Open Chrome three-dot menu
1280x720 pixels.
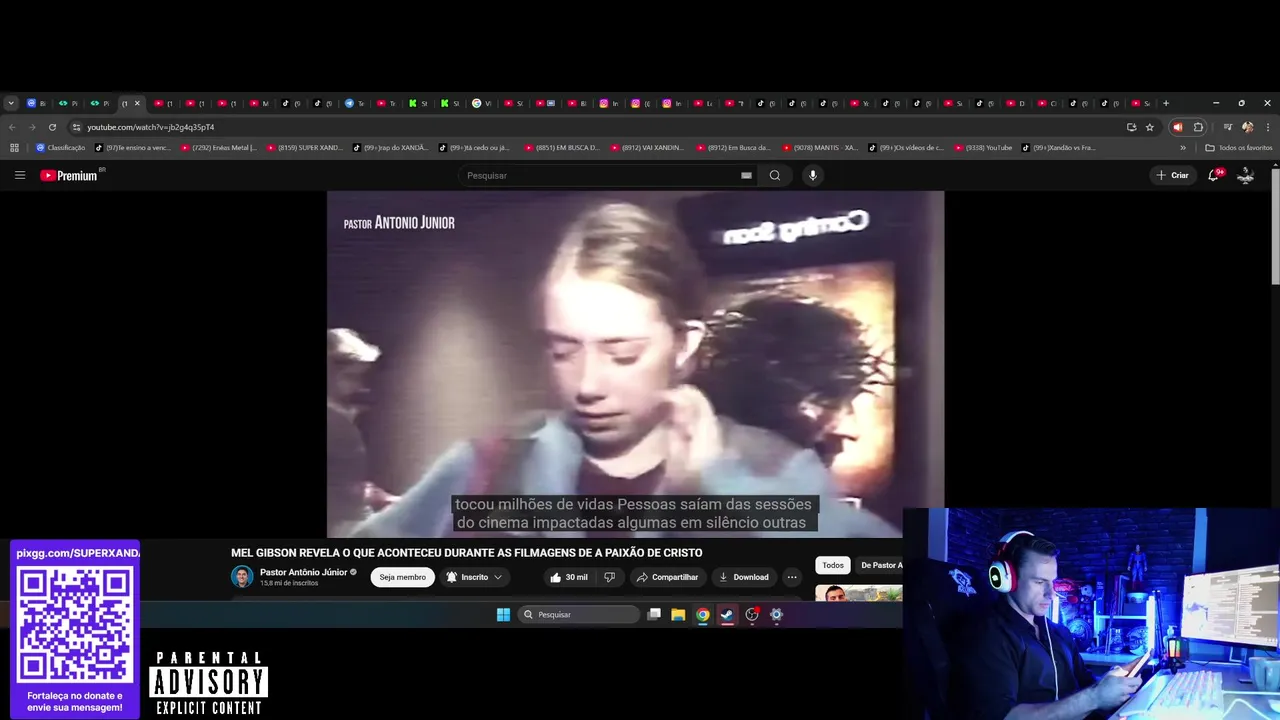(x=1268, y=127)
